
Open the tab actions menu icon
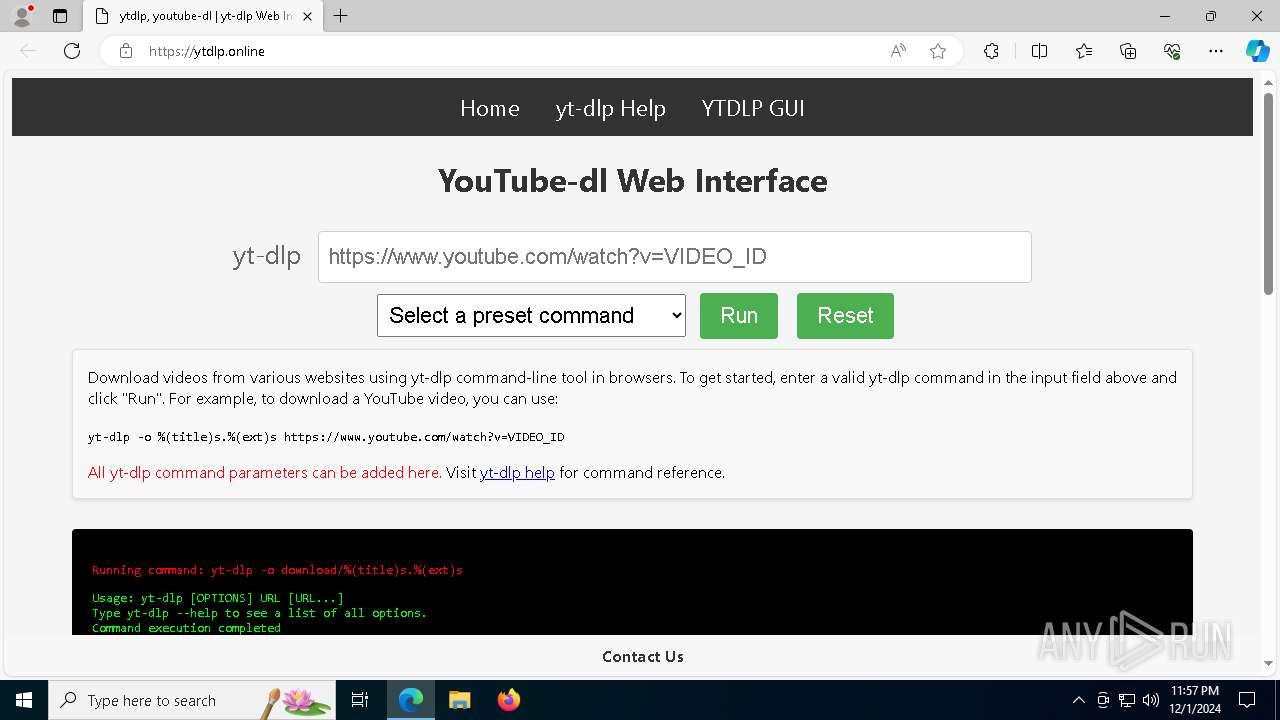(x=60, y=16)
